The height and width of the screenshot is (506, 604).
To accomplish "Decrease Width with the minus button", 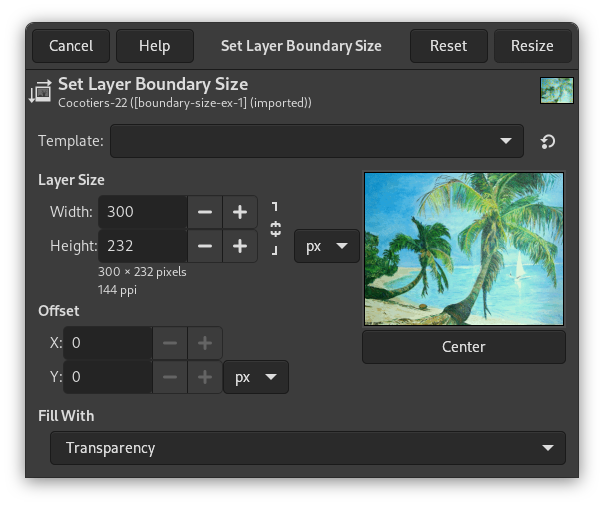I will click(x=205, y=212).
